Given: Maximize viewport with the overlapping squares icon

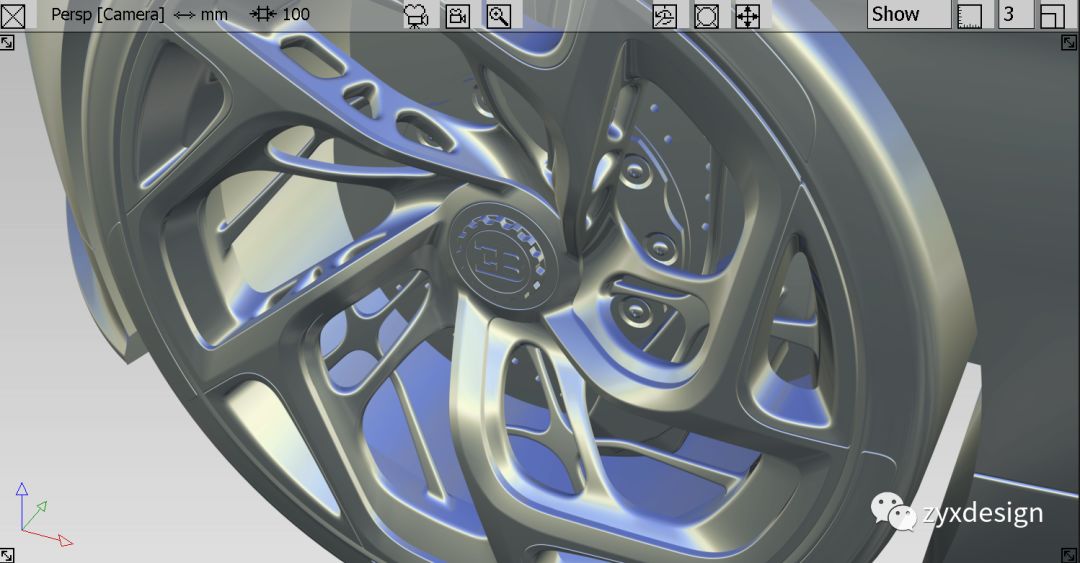Looking at the screenshot, I should [x=1052, y=15].
